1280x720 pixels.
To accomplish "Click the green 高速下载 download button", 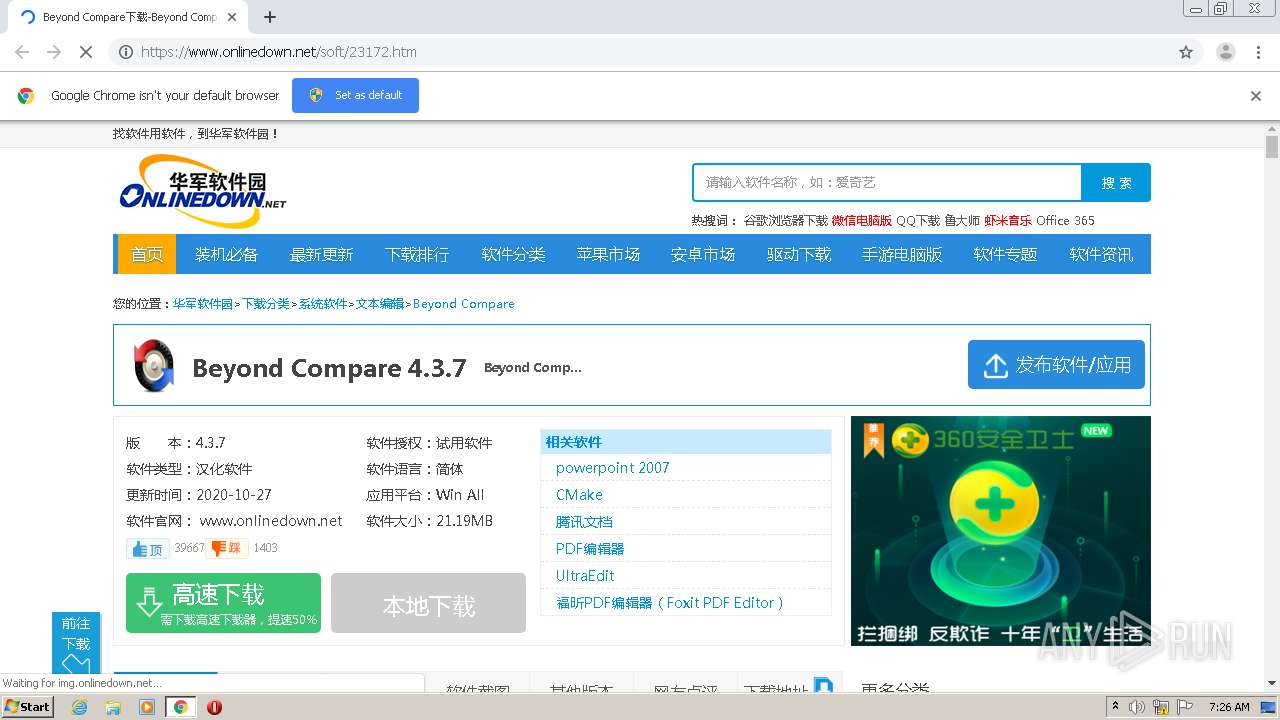I will click(223, 603).
